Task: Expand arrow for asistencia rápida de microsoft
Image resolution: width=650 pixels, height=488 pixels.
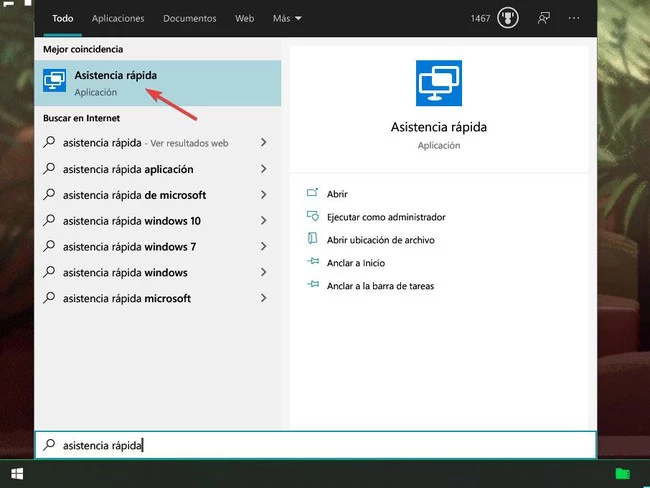Action: (264, 195)
